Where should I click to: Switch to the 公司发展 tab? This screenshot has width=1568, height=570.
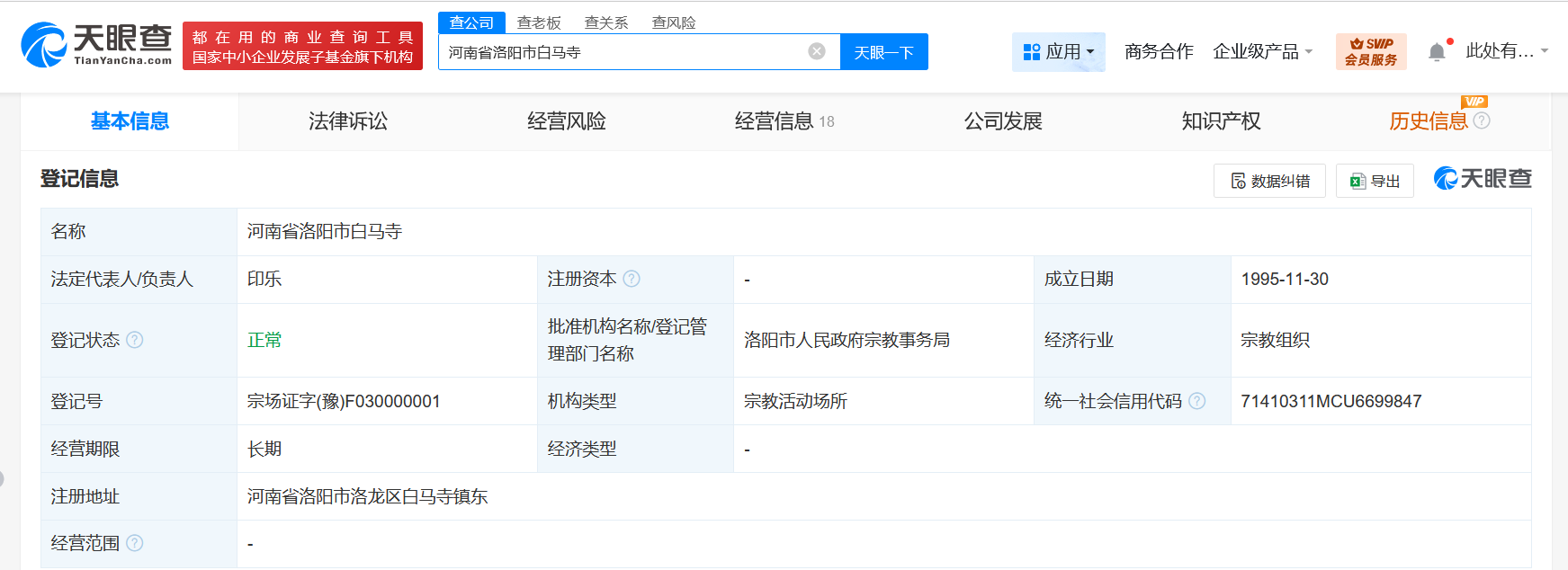(x=1003, y=121)
